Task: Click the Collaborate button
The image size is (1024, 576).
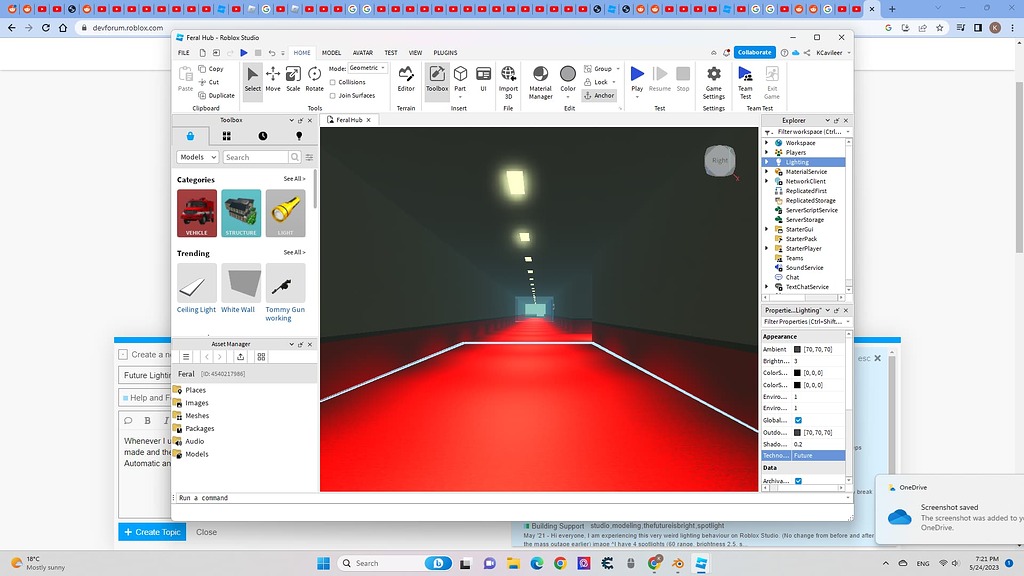Action: [x=754, y=52]
